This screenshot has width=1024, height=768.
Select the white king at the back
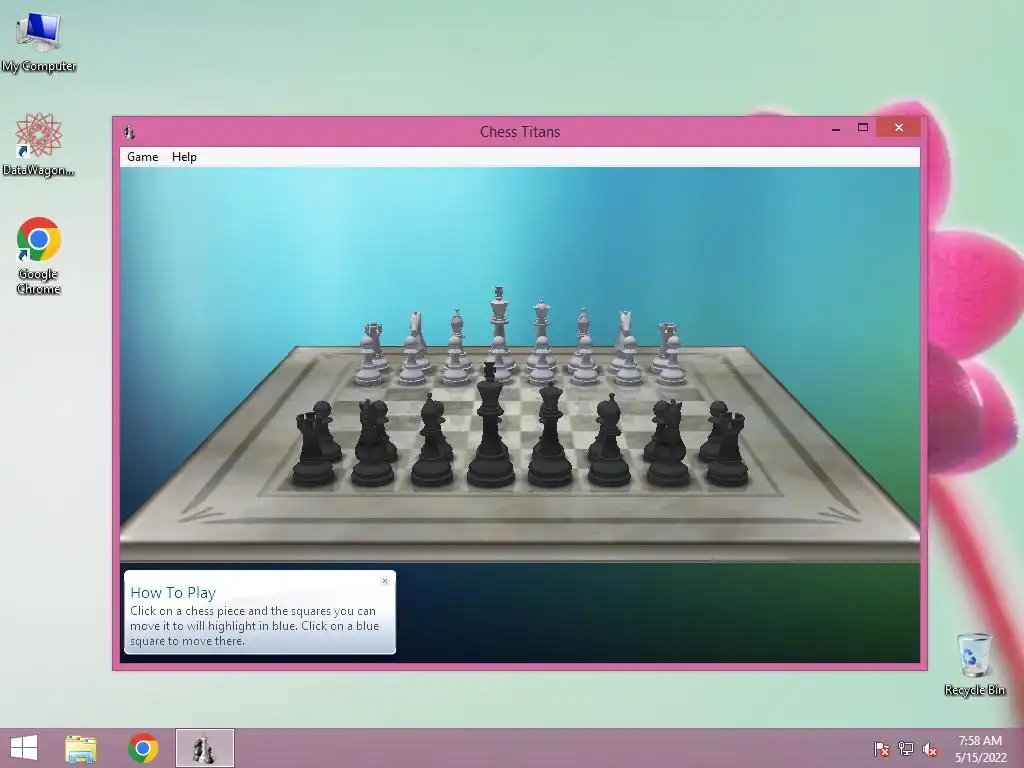coord(499,313)
